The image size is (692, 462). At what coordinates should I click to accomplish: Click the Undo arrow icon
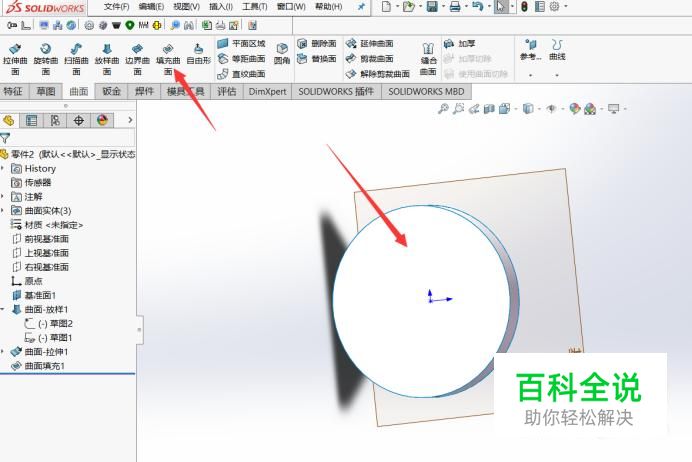[x=478, y=6]
